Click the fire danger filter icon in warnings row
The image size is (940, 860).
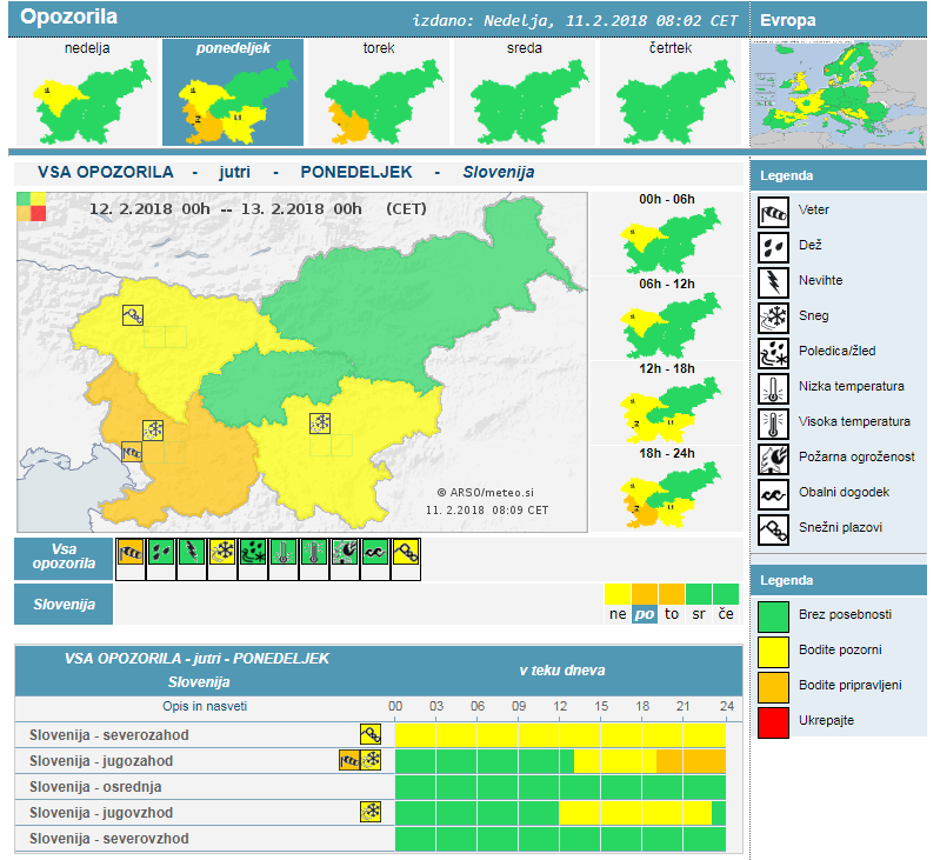pyautogui.click(x=345, y=553)
